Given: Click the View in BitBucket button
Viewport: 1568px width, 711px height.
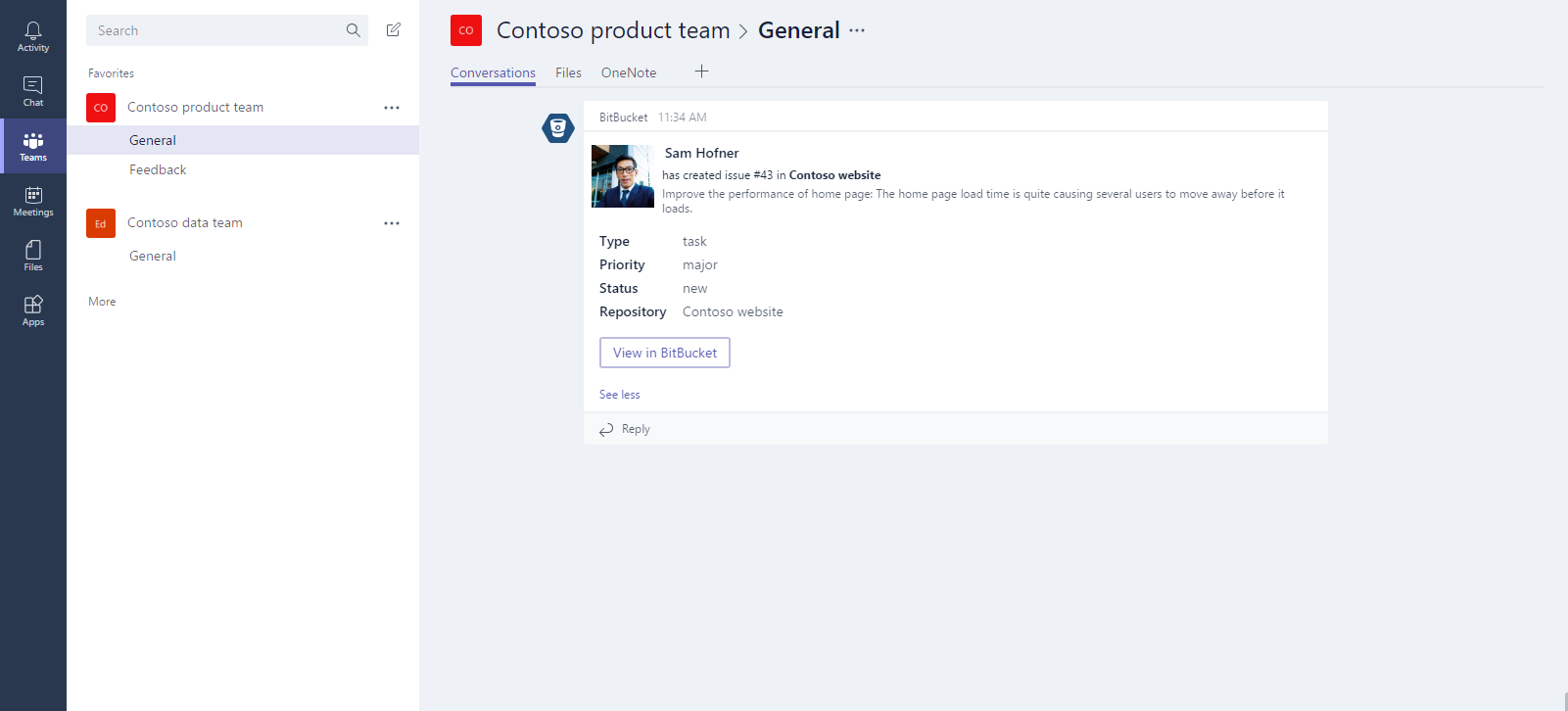Looking at the screenshot, I should pos(665,353).
